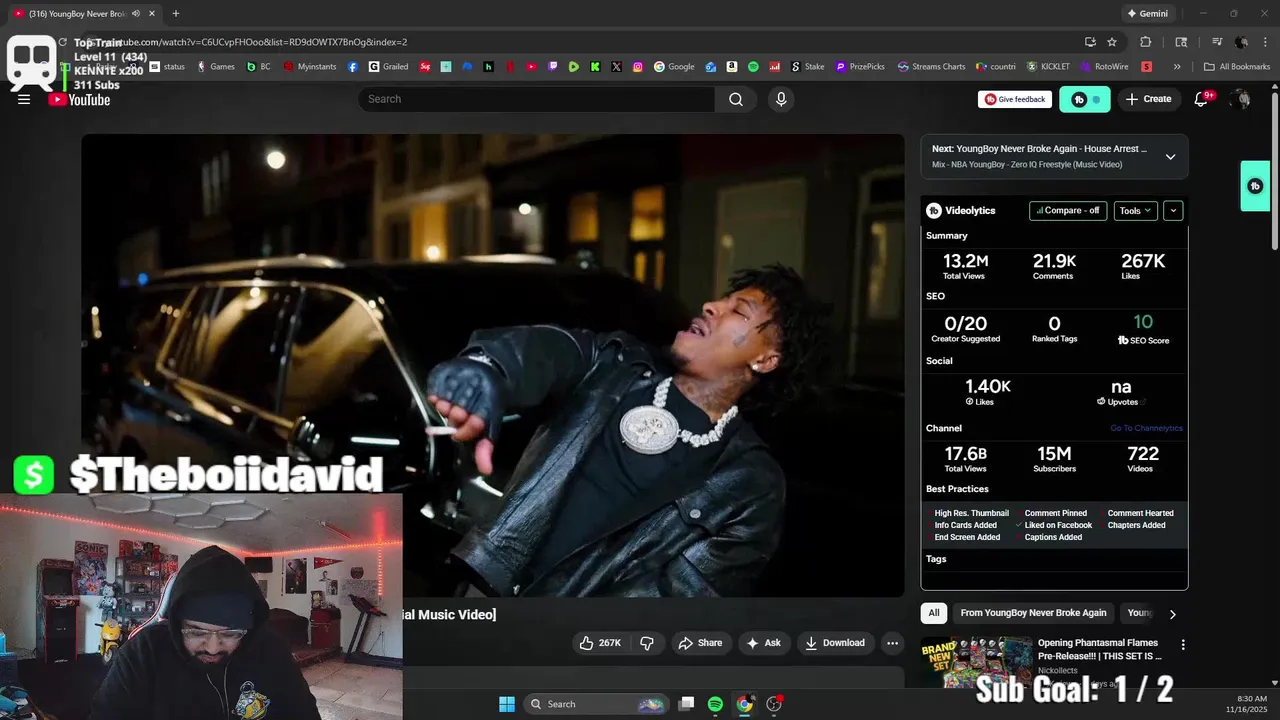The height and width of the screenshot is (720, 1280).
Task: Click the magnifier search button
Action: [736, 99]
